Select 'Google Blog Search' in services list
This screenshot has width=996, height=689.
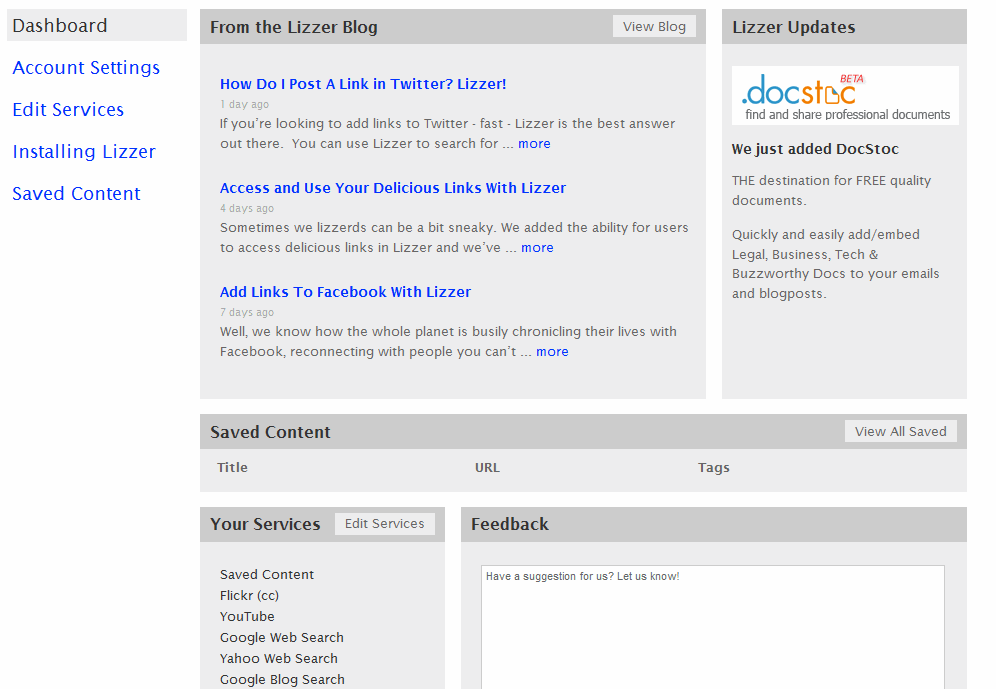point(282,679)
